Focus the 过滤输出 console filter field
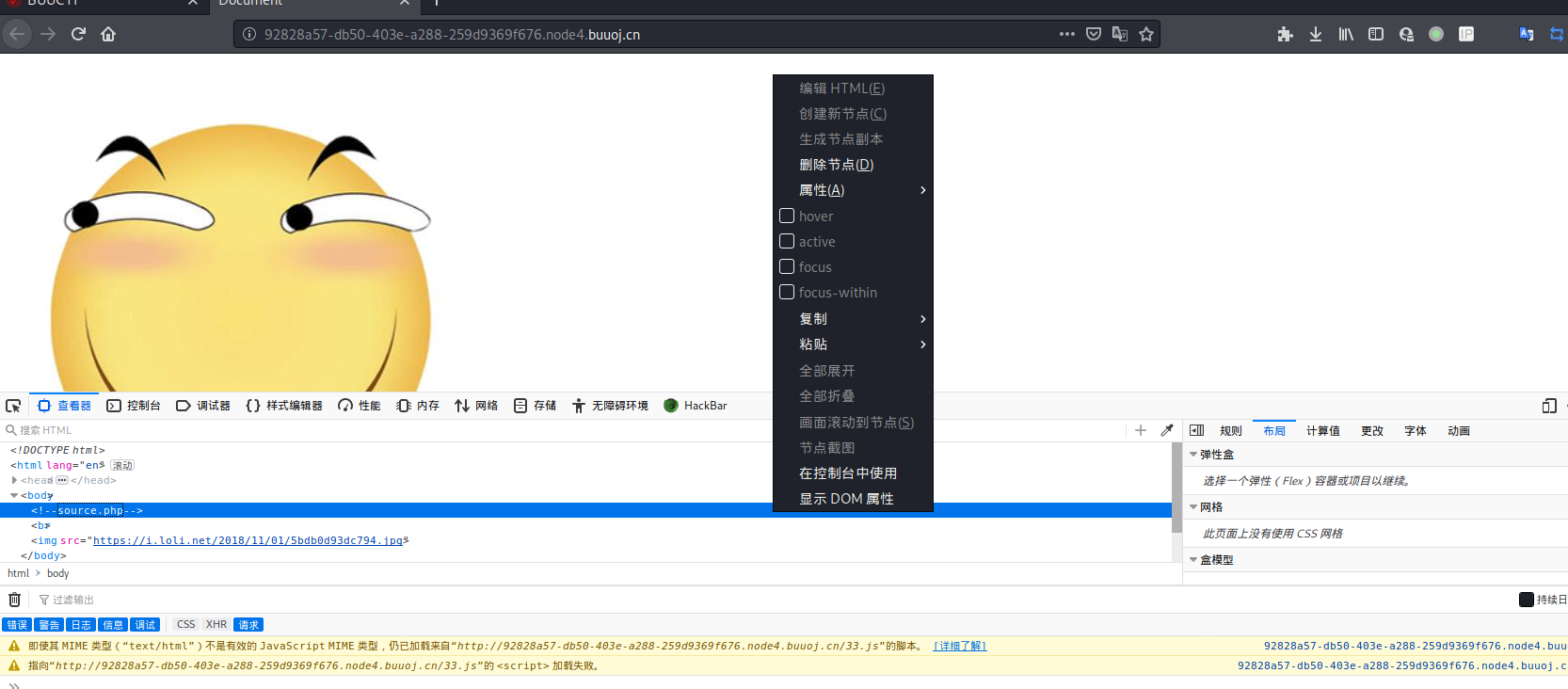 (x=772, y=600)
